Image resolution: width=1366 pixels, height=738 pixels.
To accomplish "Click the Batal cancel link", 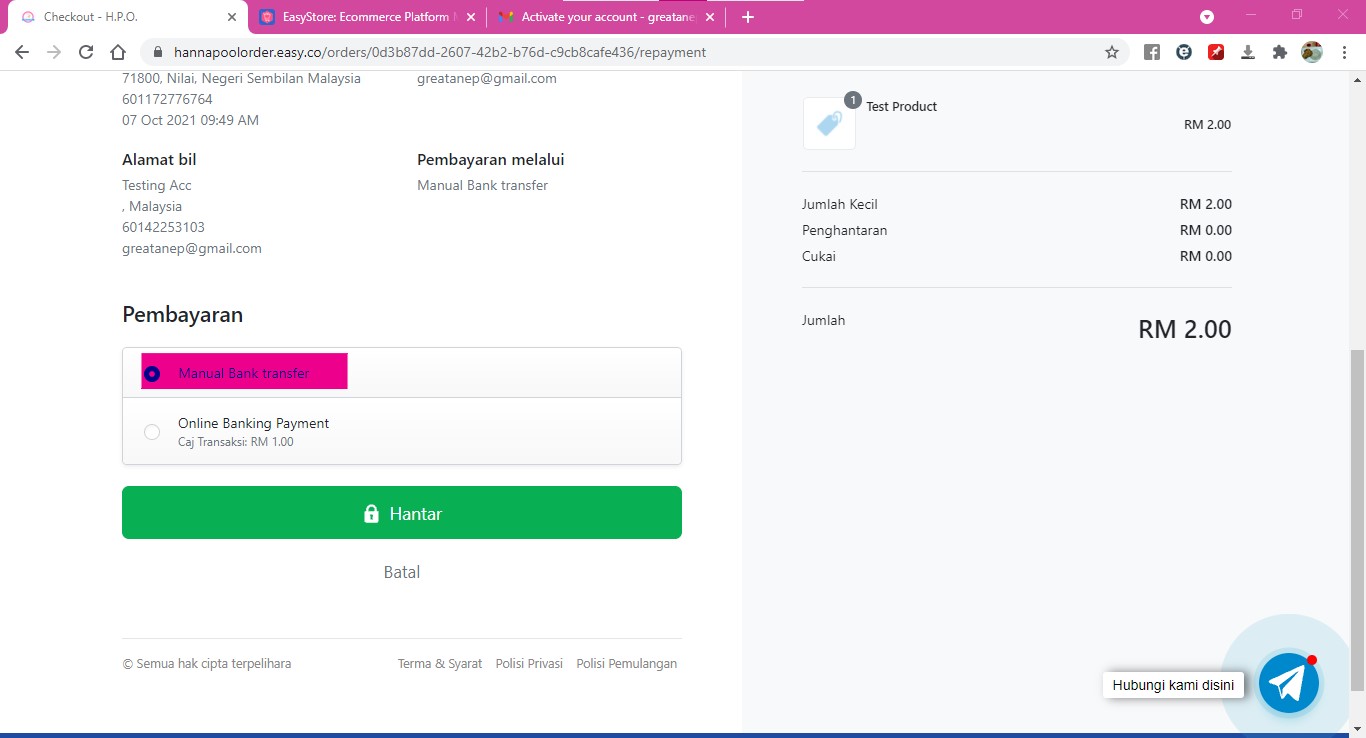I will click(402, 572).
